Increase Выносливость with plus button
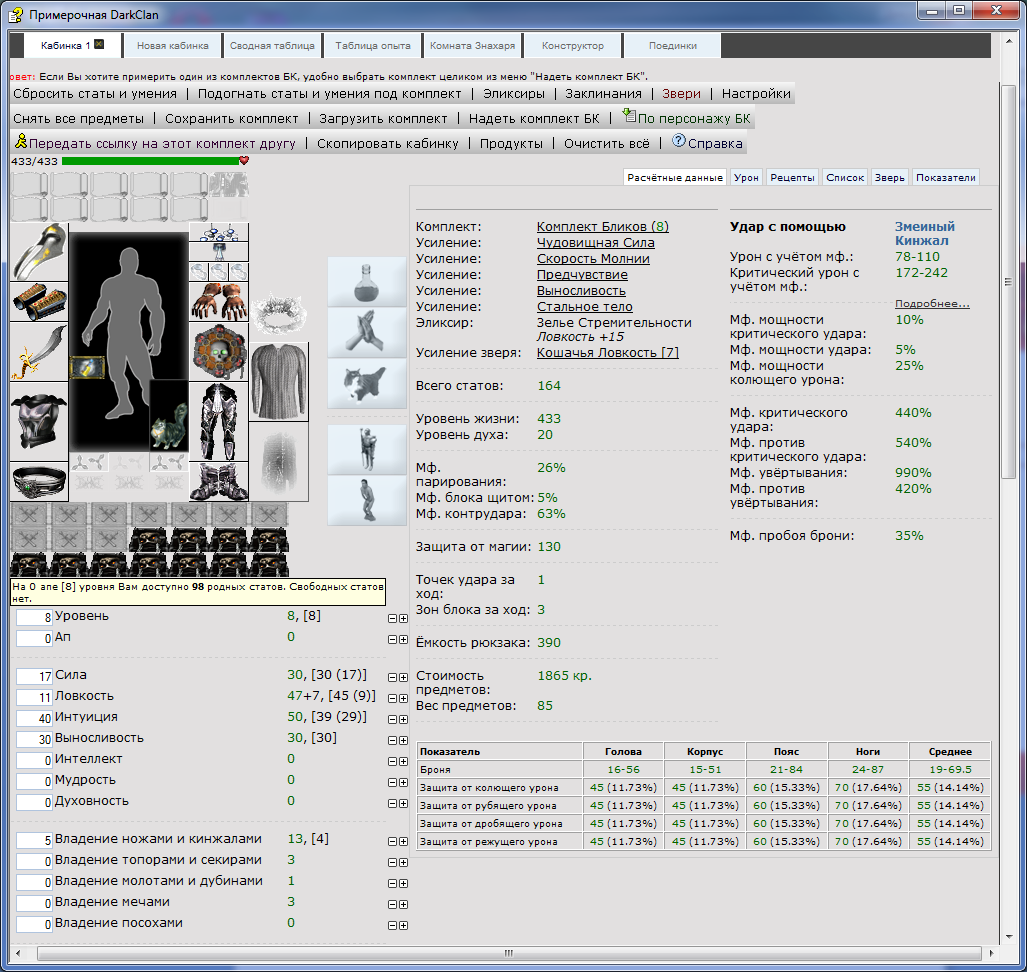 coord(403,740)
